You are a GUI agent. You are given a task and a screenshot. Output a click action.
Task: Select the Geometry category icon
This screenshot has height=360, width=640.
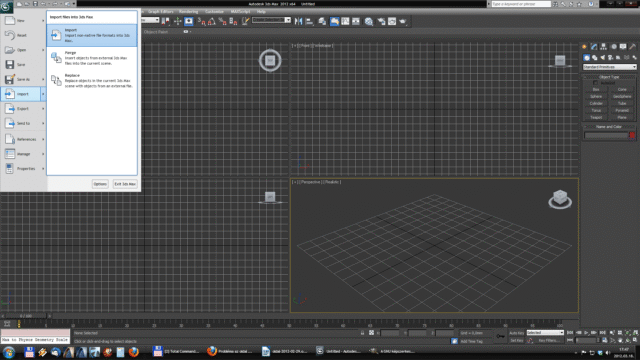tap(587, 58)
